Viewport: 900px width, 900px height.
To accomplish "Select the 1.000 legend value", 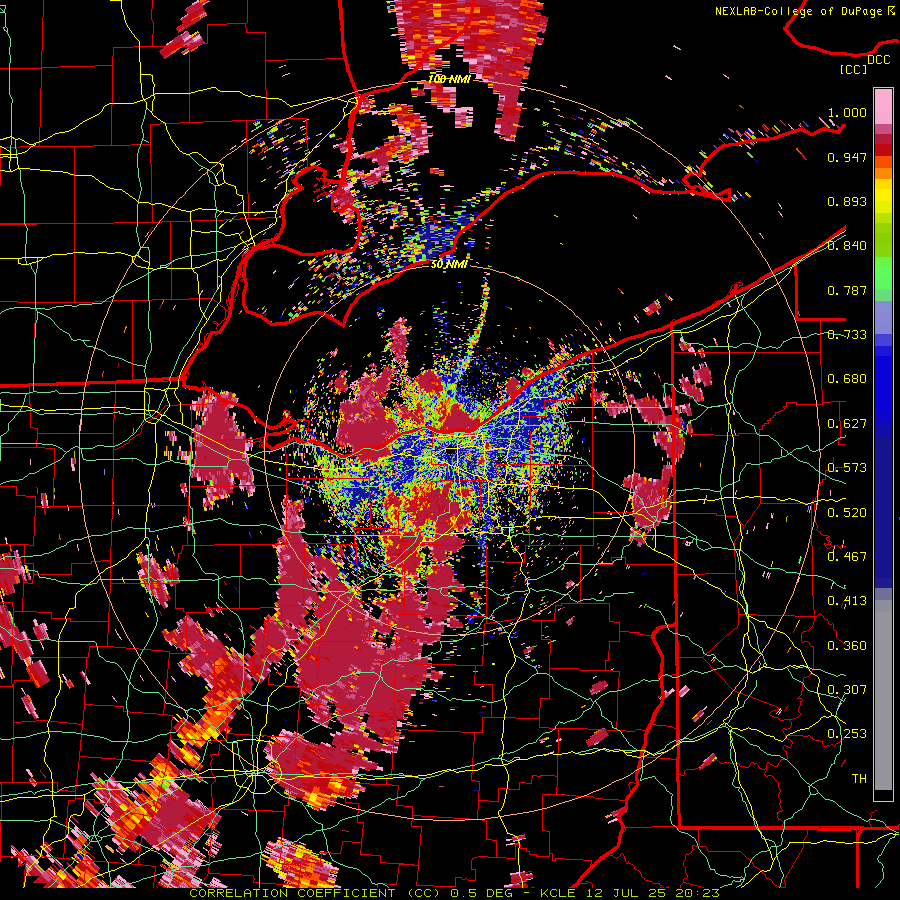I will (x=847, y=112).
